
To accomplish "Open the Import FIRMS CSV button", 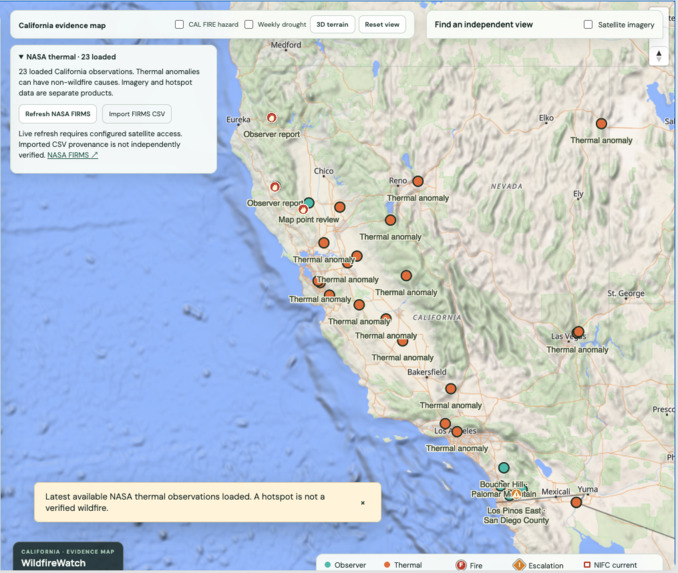I will (x=137, y=114).
